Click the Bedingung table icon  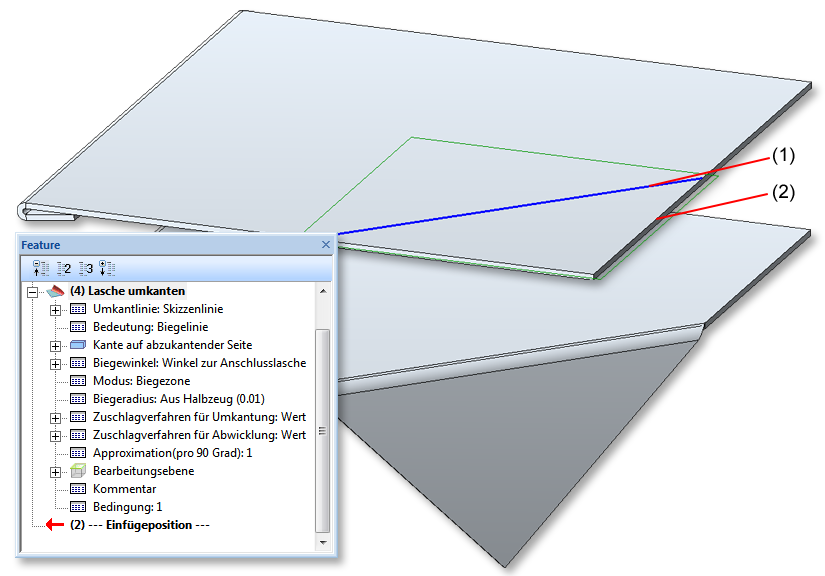click(x=78, y=507)
